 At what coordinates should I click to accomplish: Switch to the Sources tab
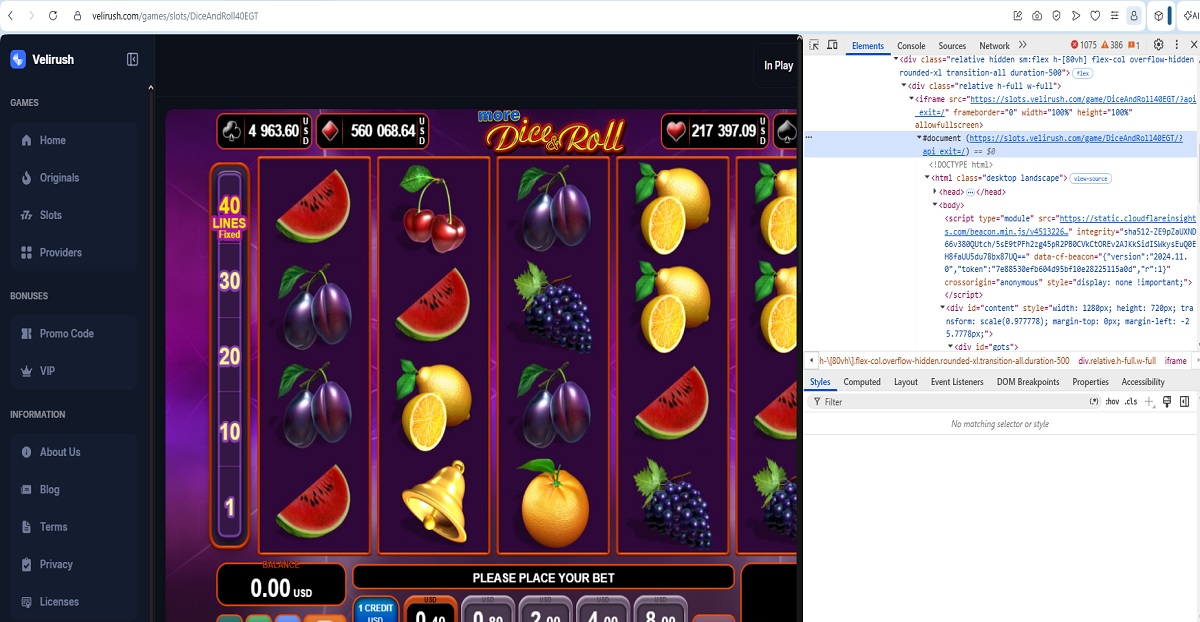tap(952, 46)
